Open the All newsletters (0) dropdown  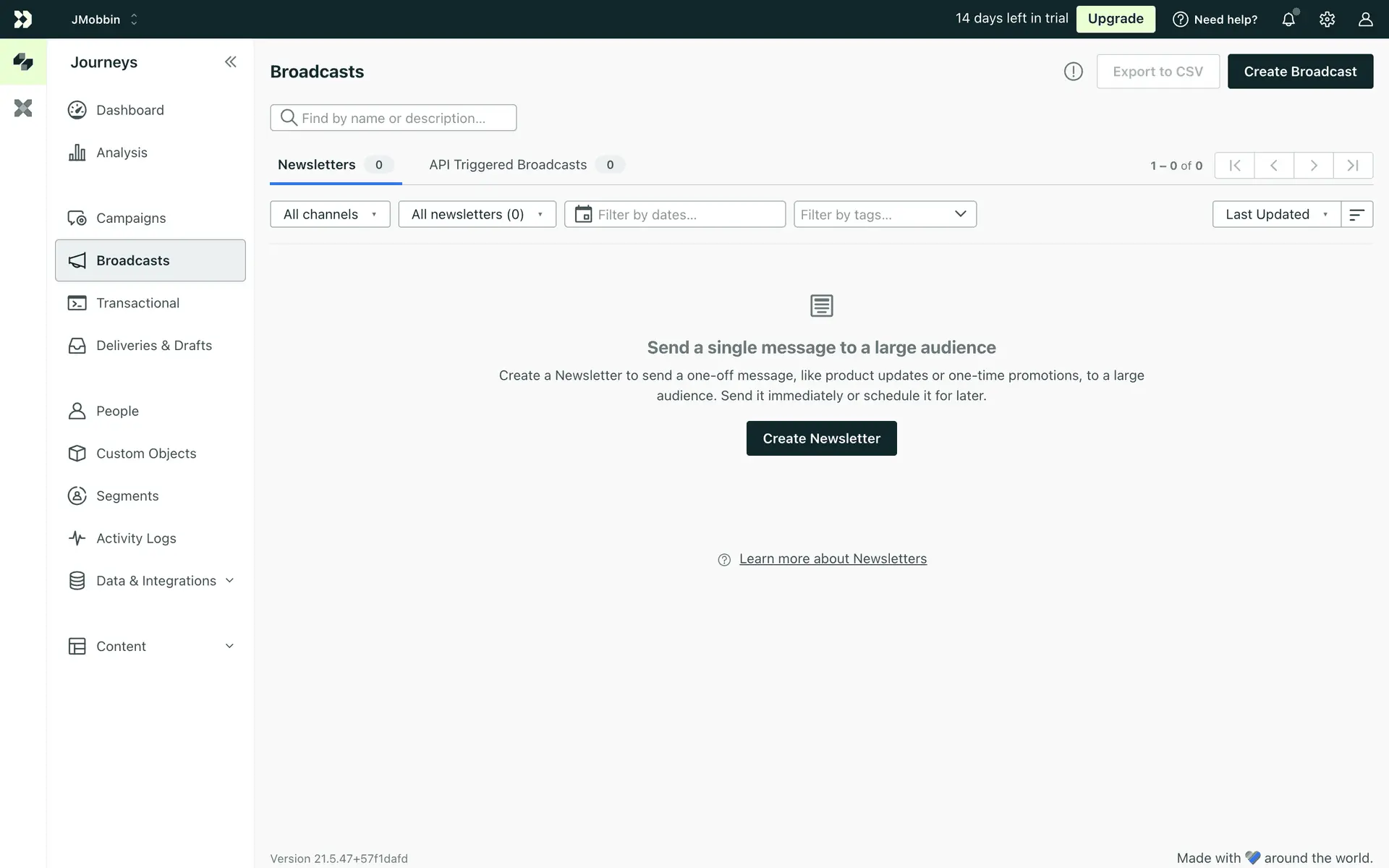(x=477, y=214)
